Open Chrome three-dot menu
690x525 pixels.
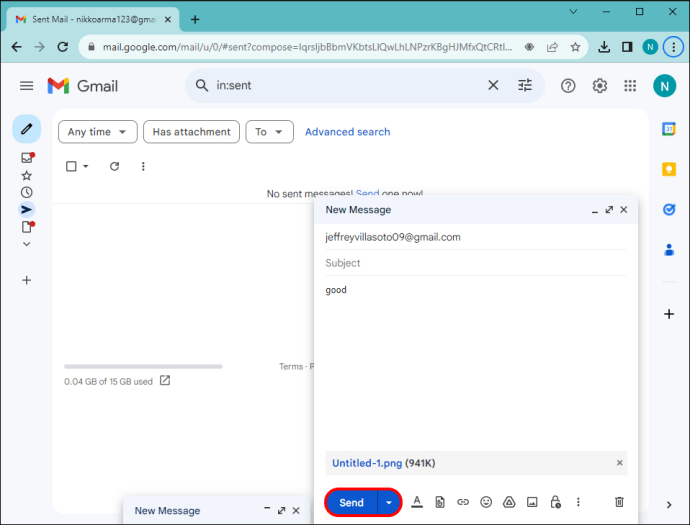(x=673, y=47)
